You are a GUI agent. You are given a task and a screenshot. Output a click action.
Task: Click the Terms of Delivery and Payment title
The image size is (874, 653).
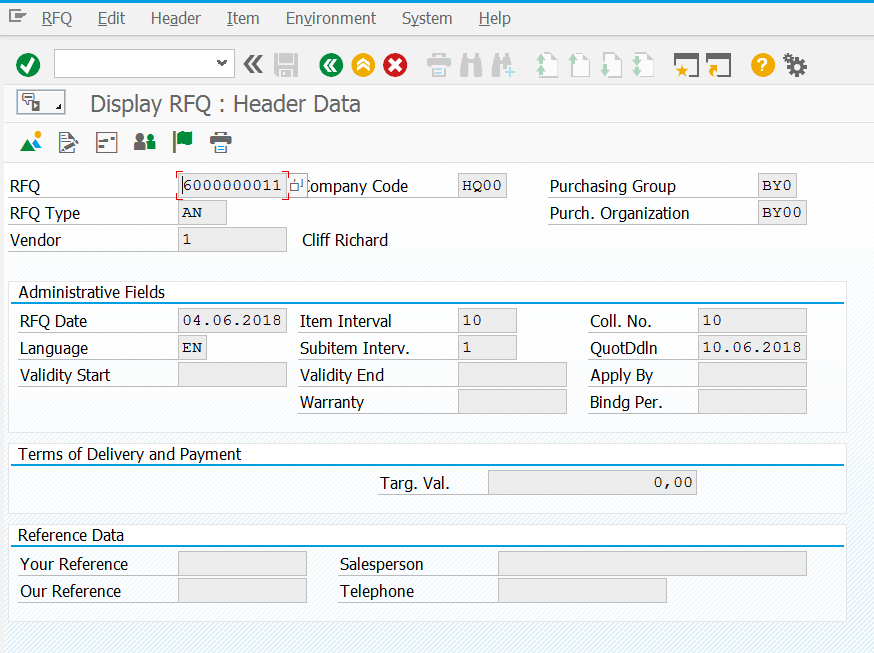(130, 454)
